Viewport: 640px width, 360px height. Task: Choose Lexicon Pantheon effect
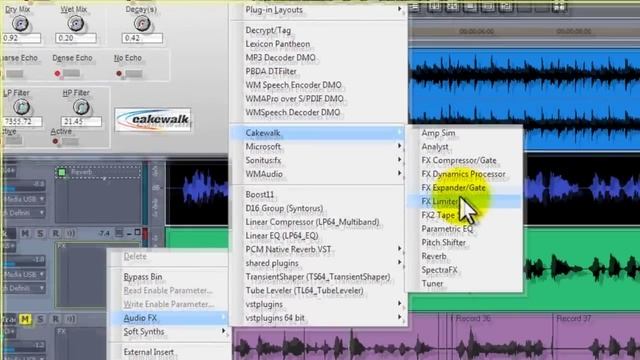(319, 44)
